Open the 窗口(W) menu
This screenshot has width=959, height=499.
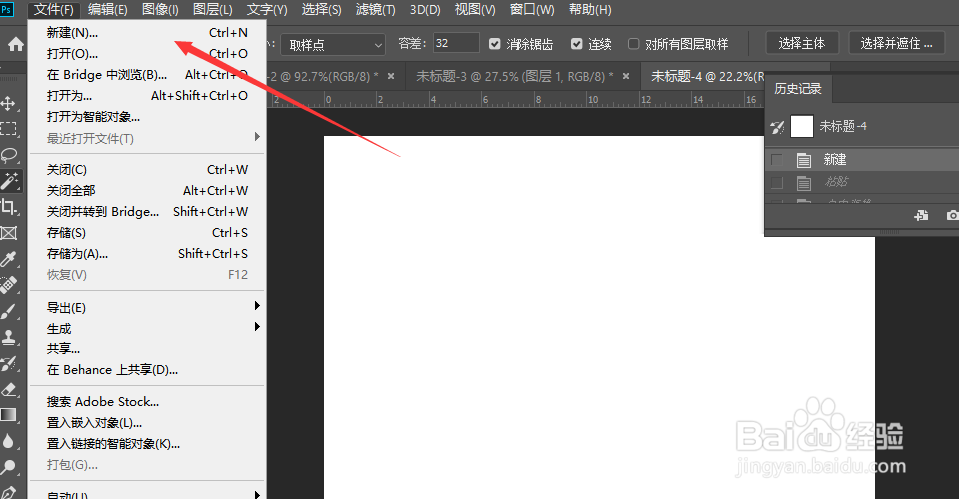(x=532, y=10)
